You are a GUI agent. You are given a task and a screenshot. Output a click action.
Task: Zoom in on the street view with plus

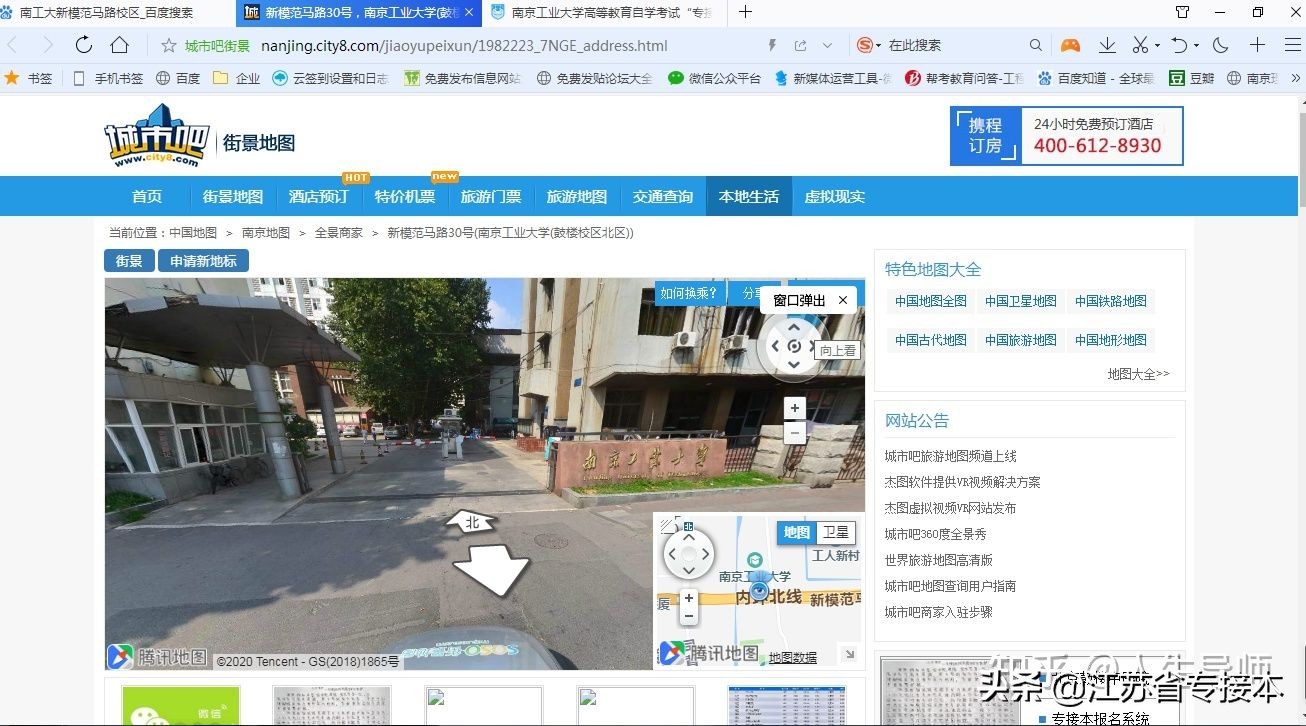click(x=793, y=407)
